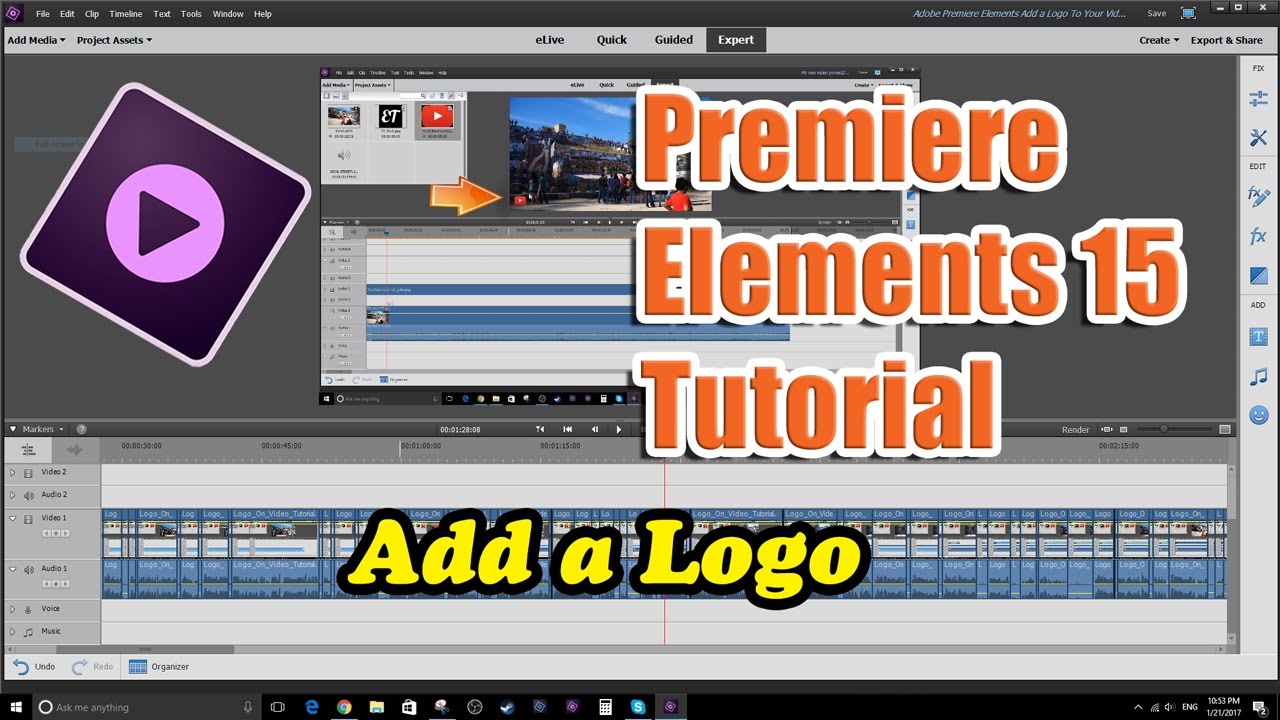Screen dimensions: 1280x720
Task: Open the Create dropdown
Action: click(1159, 40)
